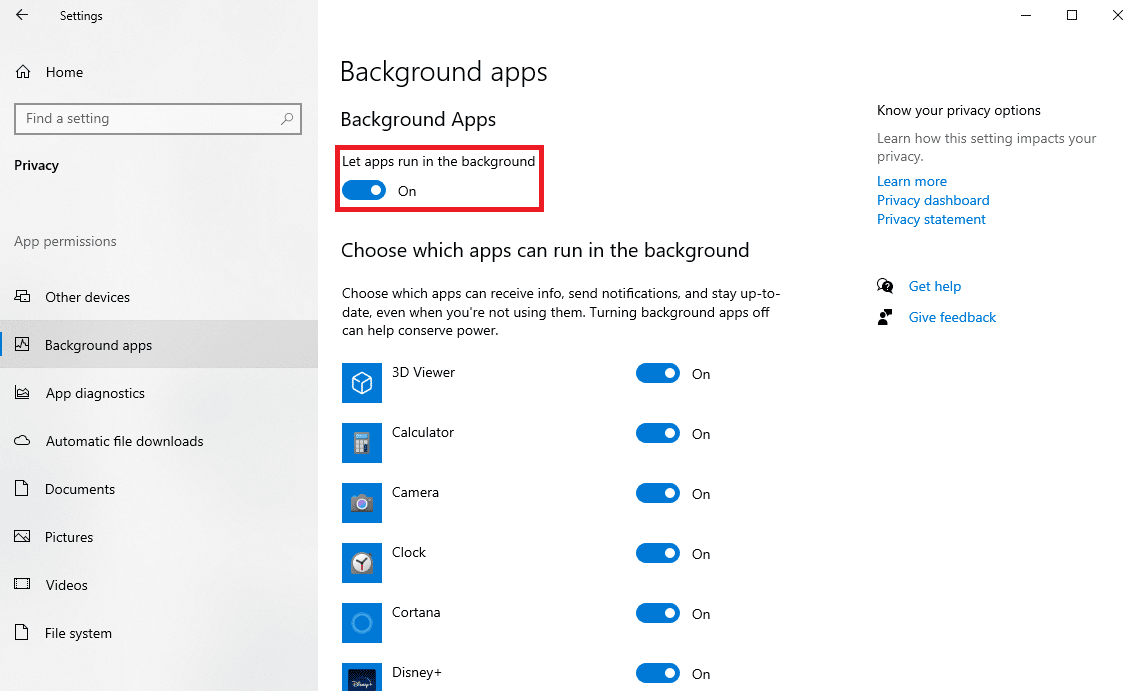The image size is (1139, 691).
Task: Click the Disney+ app name
Action: point(416,672)
